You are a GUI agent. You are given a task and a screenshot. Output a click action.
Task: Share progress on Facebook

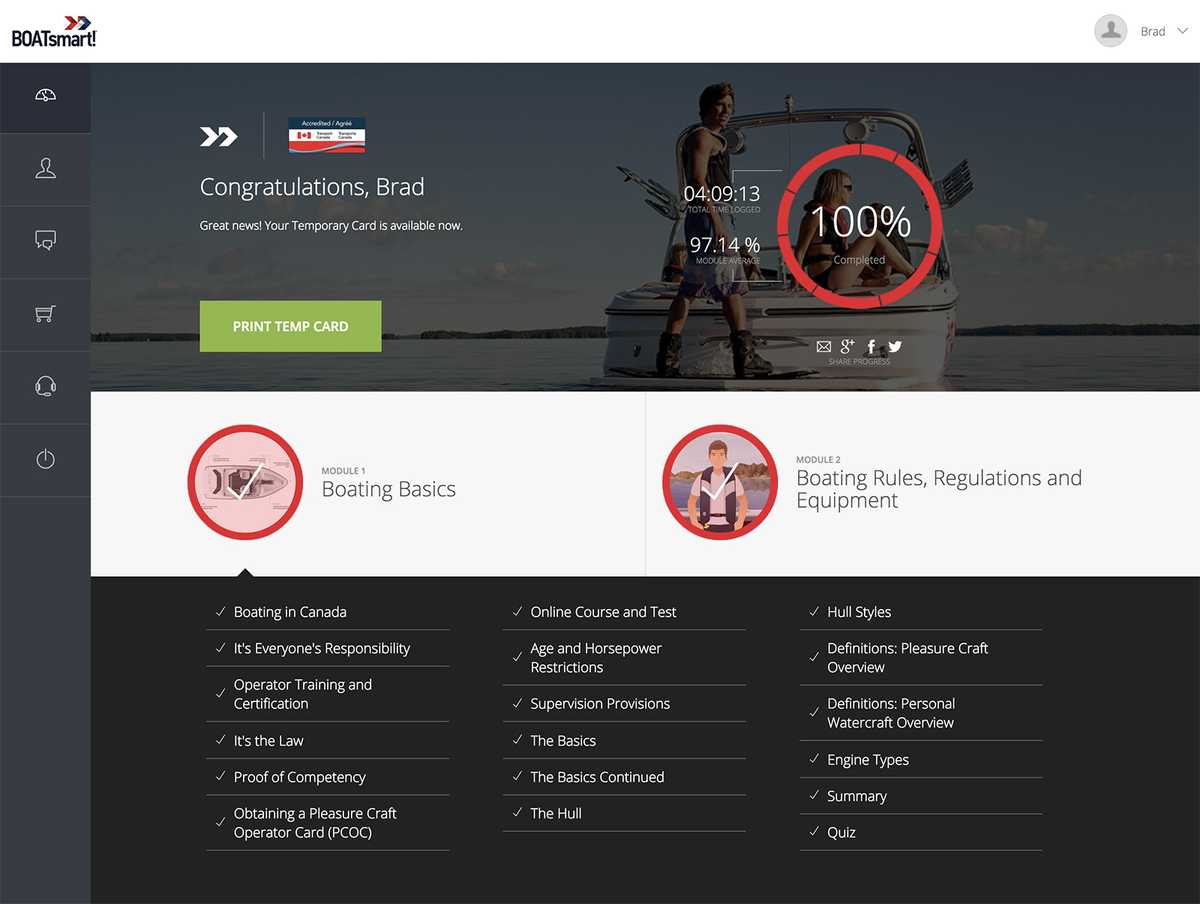click(x=871, y=347)
